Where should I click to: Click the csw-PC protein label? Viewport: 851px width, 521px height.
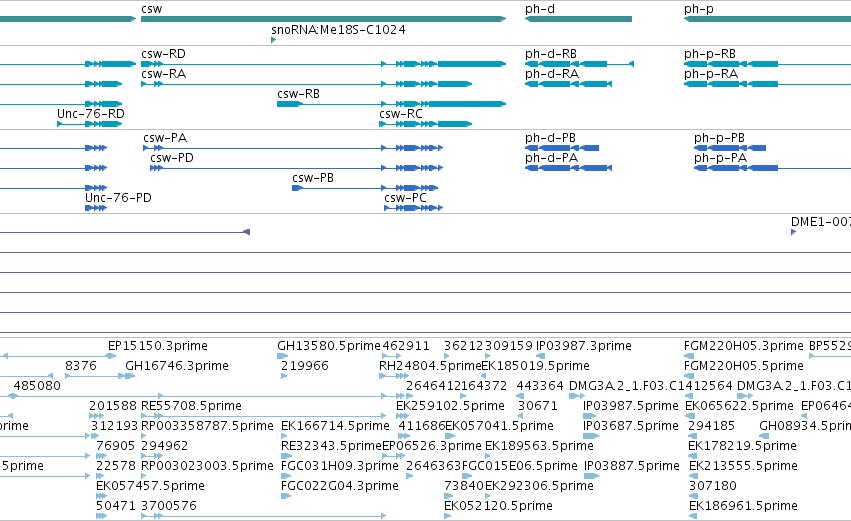pos(405,199)
